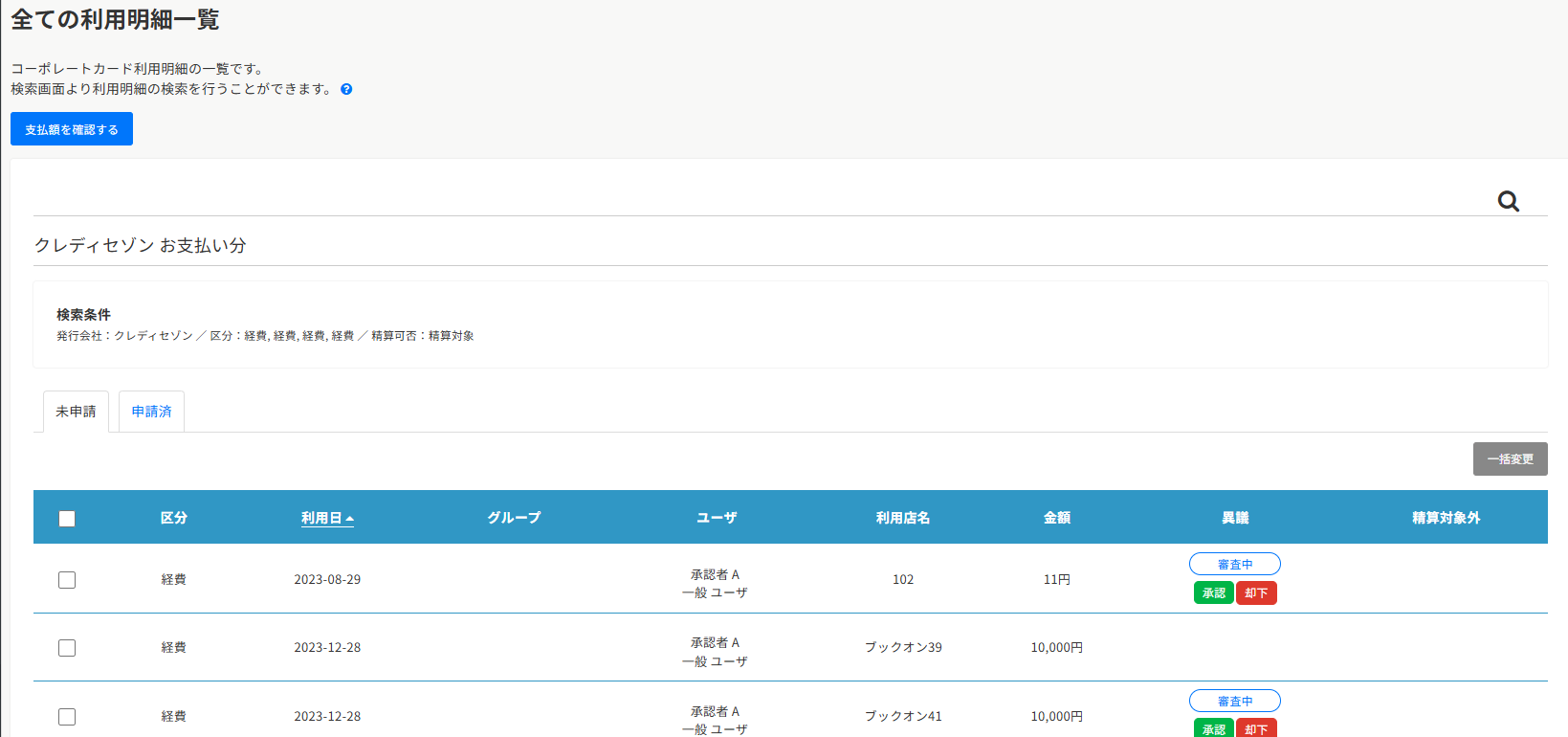Approve the ブックオン41 dispute with 承認
Viewport: 1568px width, 737px height.
click(1213, 728)
